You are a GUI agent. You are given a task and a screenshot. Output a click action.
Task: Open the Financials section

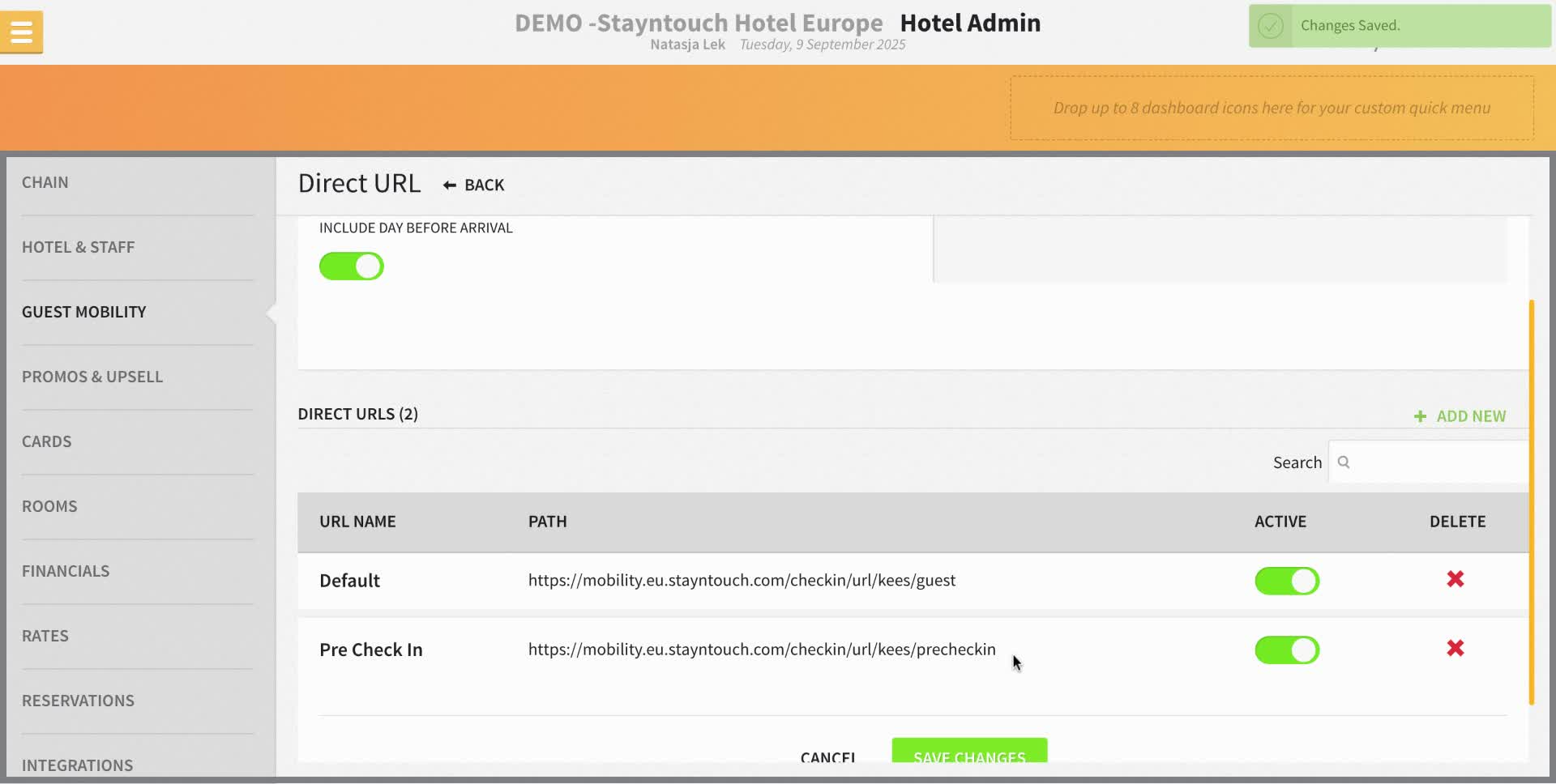pos(66,571)
